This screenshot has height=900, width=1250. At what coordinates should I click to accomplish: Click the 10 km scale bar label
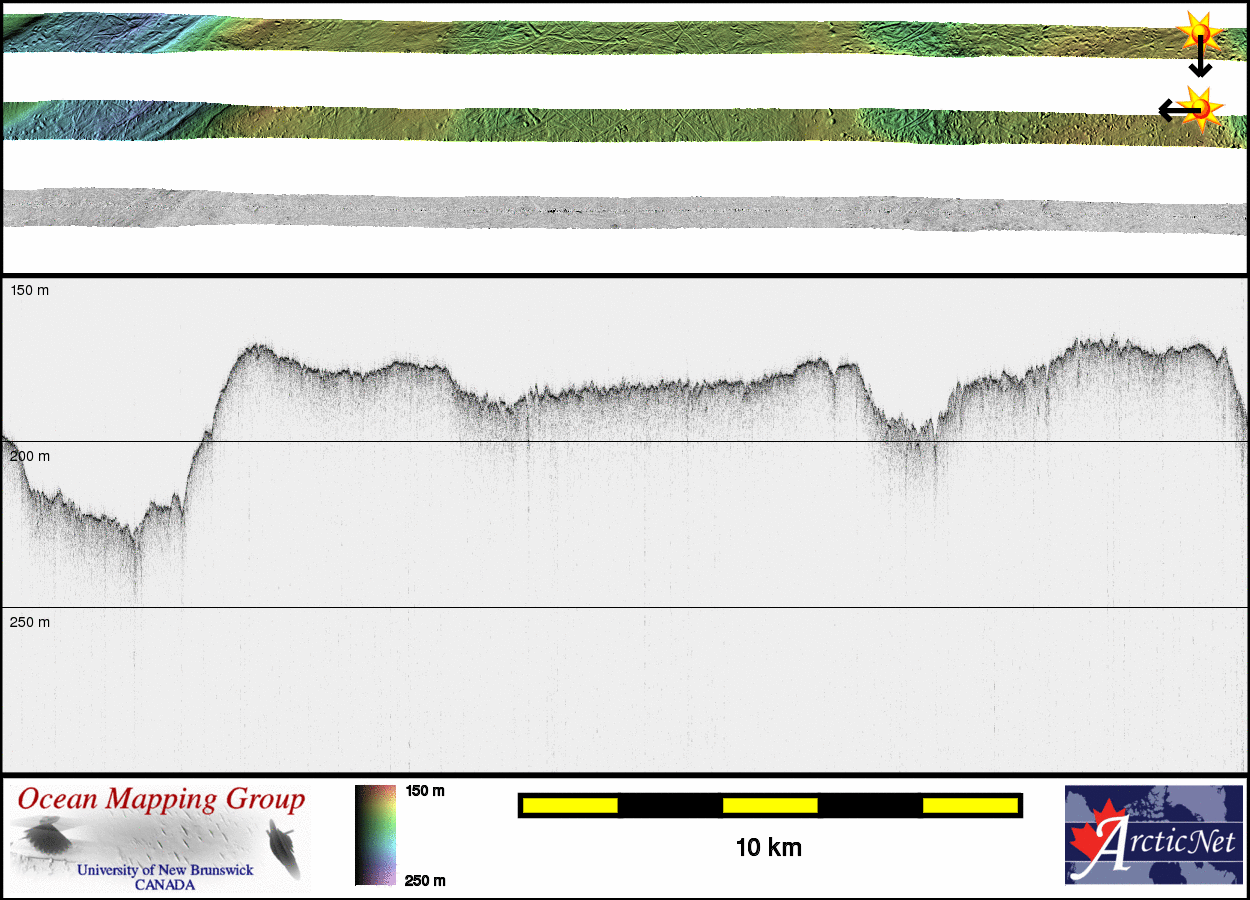[768, 848]
